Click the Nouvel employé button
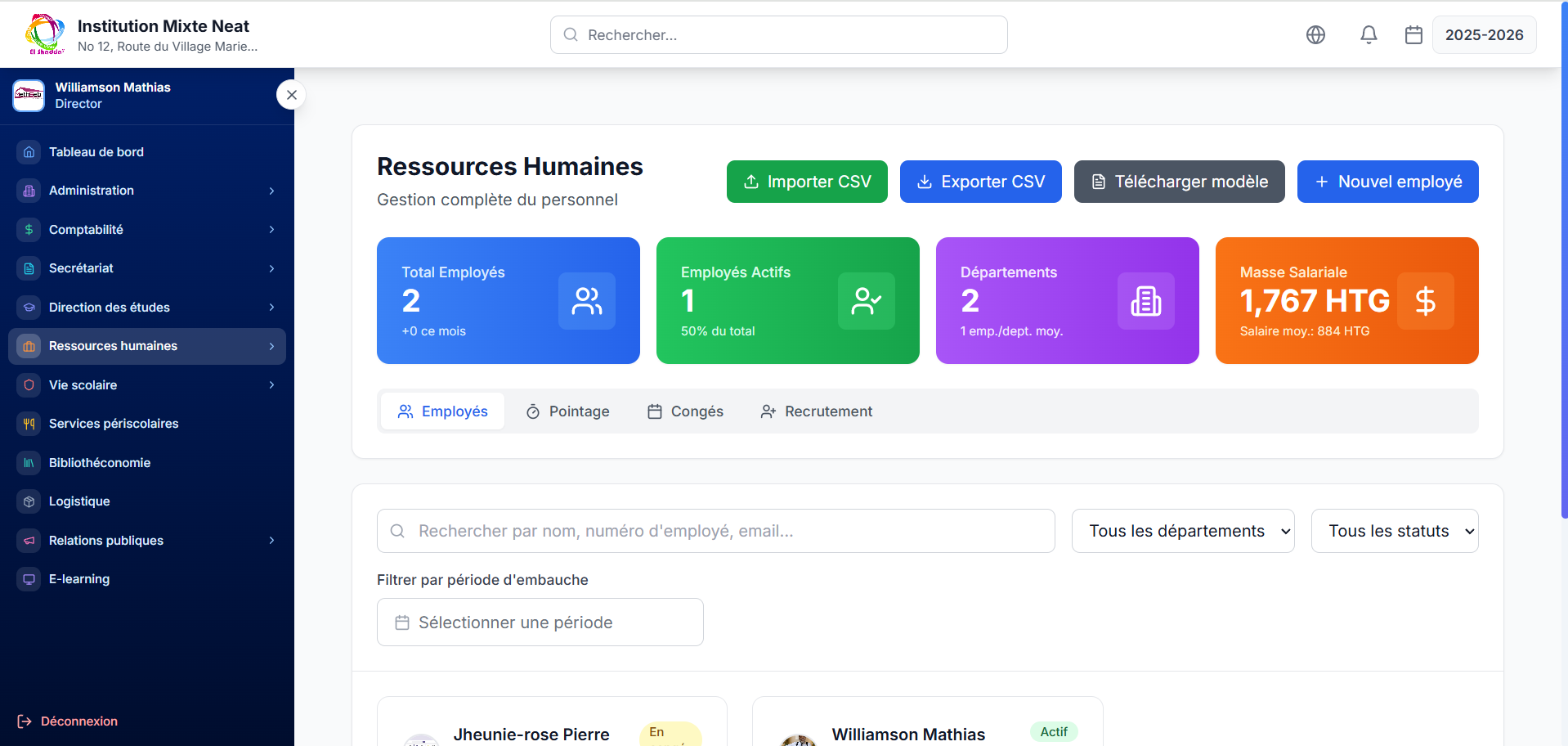This screenshot has width=1568, height=746. pyautogui.click(x=1387, y=182)
